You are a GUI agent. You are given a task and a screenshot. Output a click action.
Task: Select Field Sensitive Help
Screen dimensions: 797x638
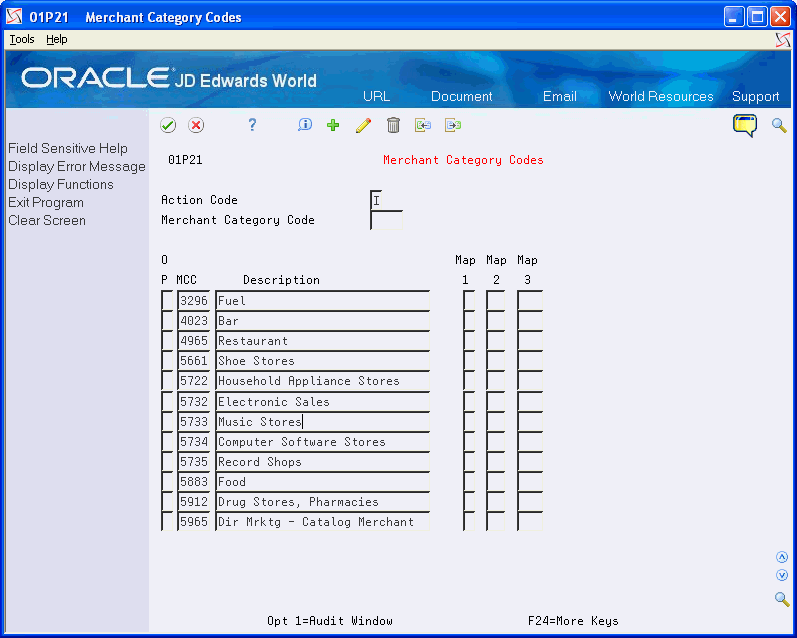pos(68,148)
